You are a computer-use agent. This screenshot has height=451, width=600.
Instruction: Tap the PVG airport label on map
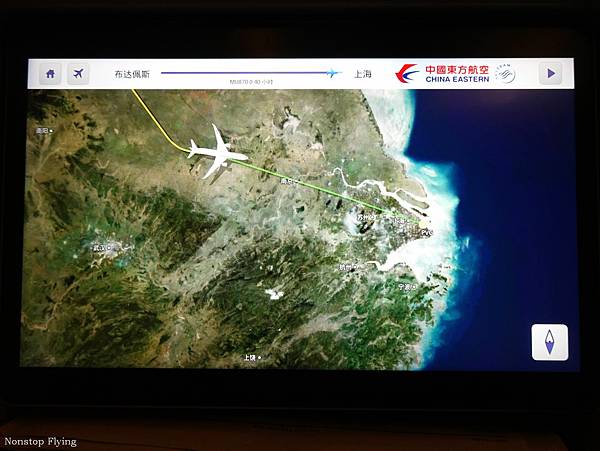click(426, 232)
